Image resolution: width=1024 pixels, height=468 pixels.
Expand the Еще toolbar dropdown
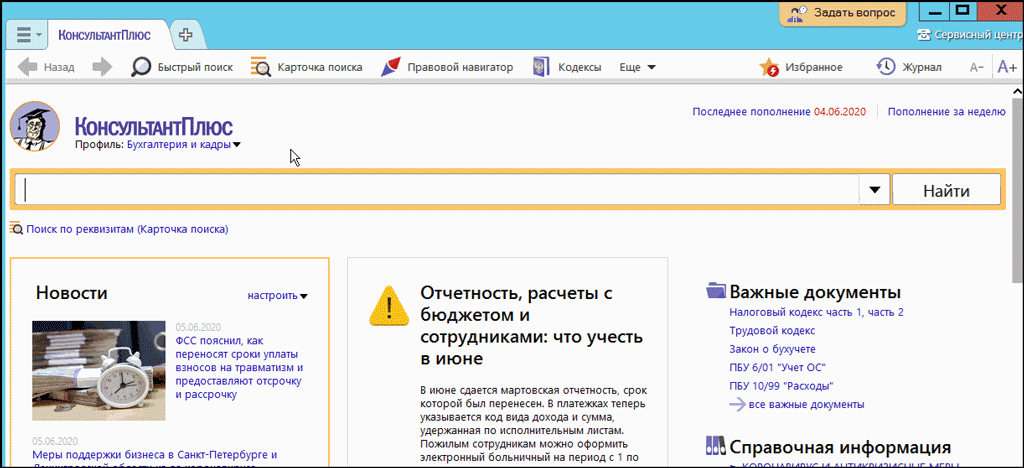click(x=637, y=67)
